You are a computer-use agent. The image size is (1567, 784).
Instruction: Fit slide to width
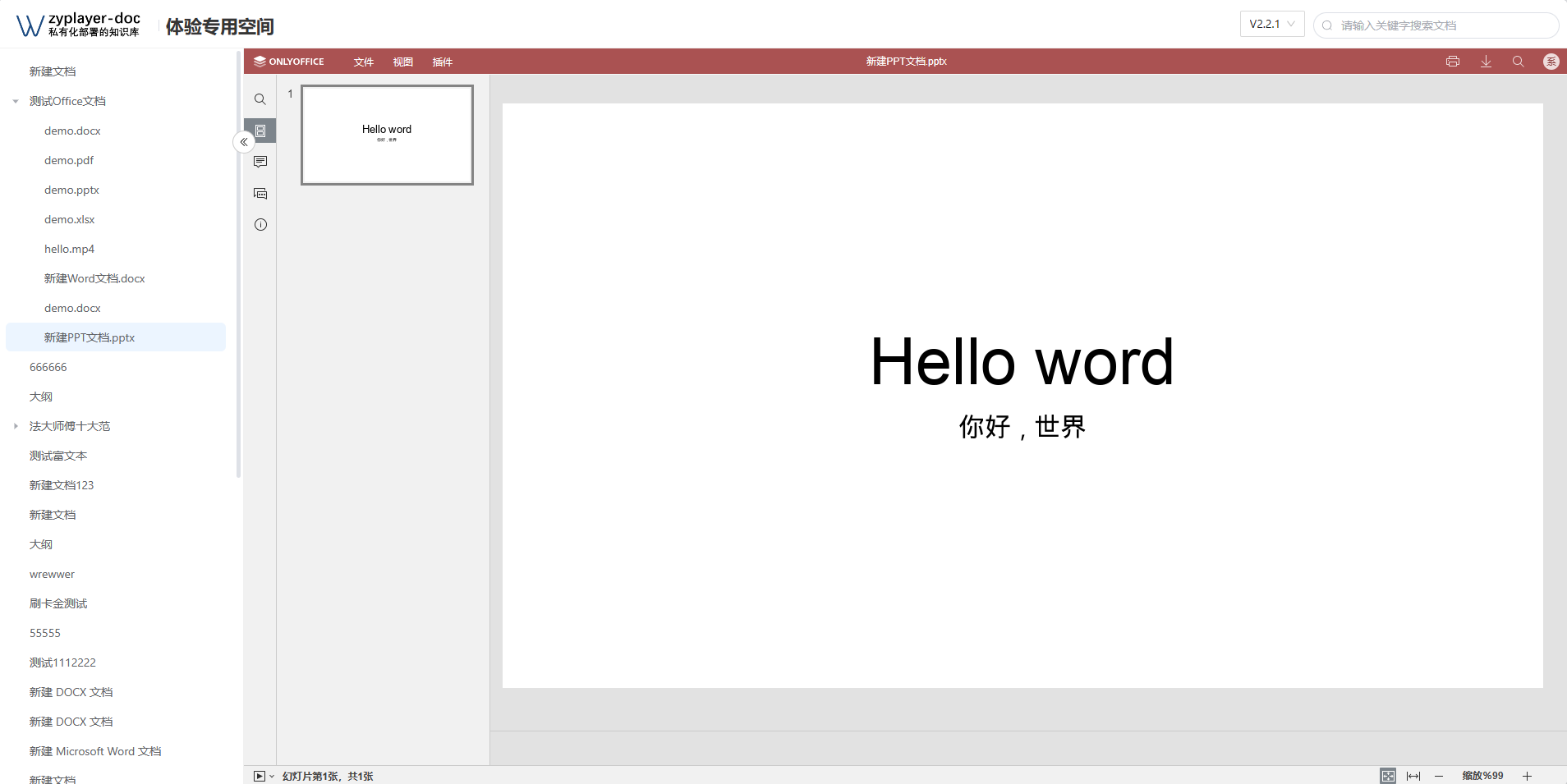(1413, 776)
